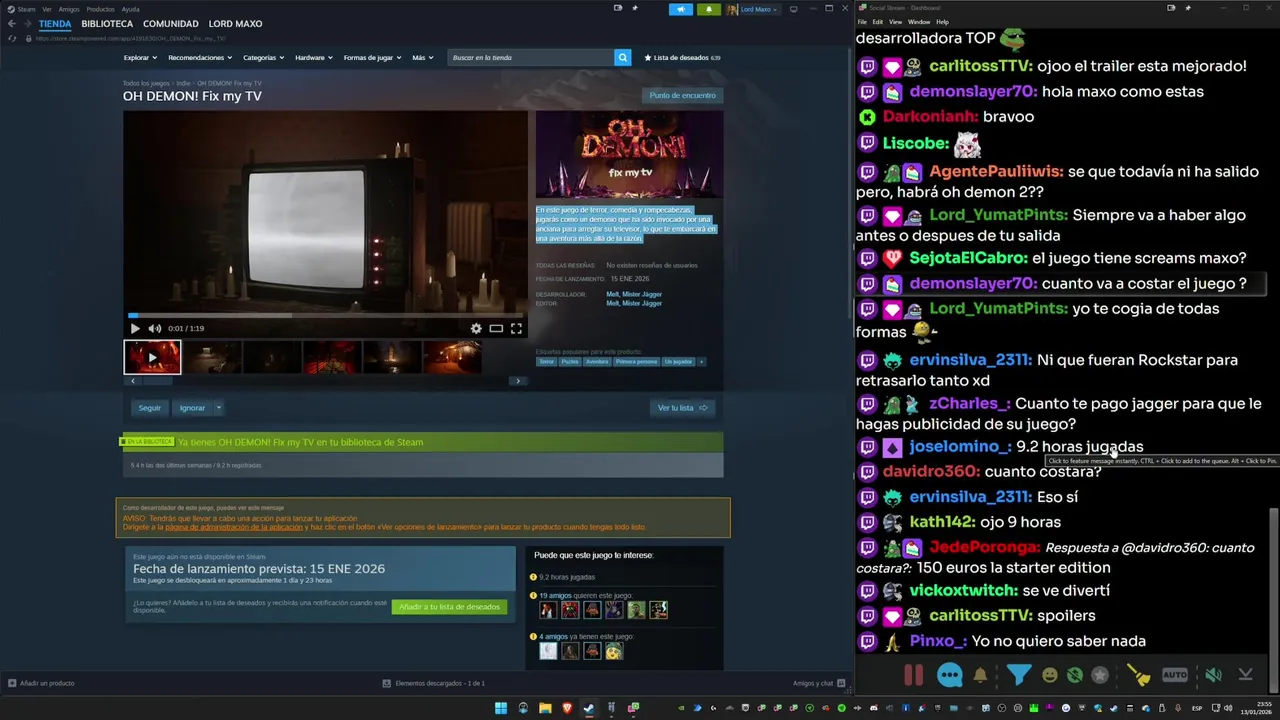Open página de administración de la aplicación link
Image resolution: width=1280 pixels, height=720 pixels.
(x=234, y=527)
